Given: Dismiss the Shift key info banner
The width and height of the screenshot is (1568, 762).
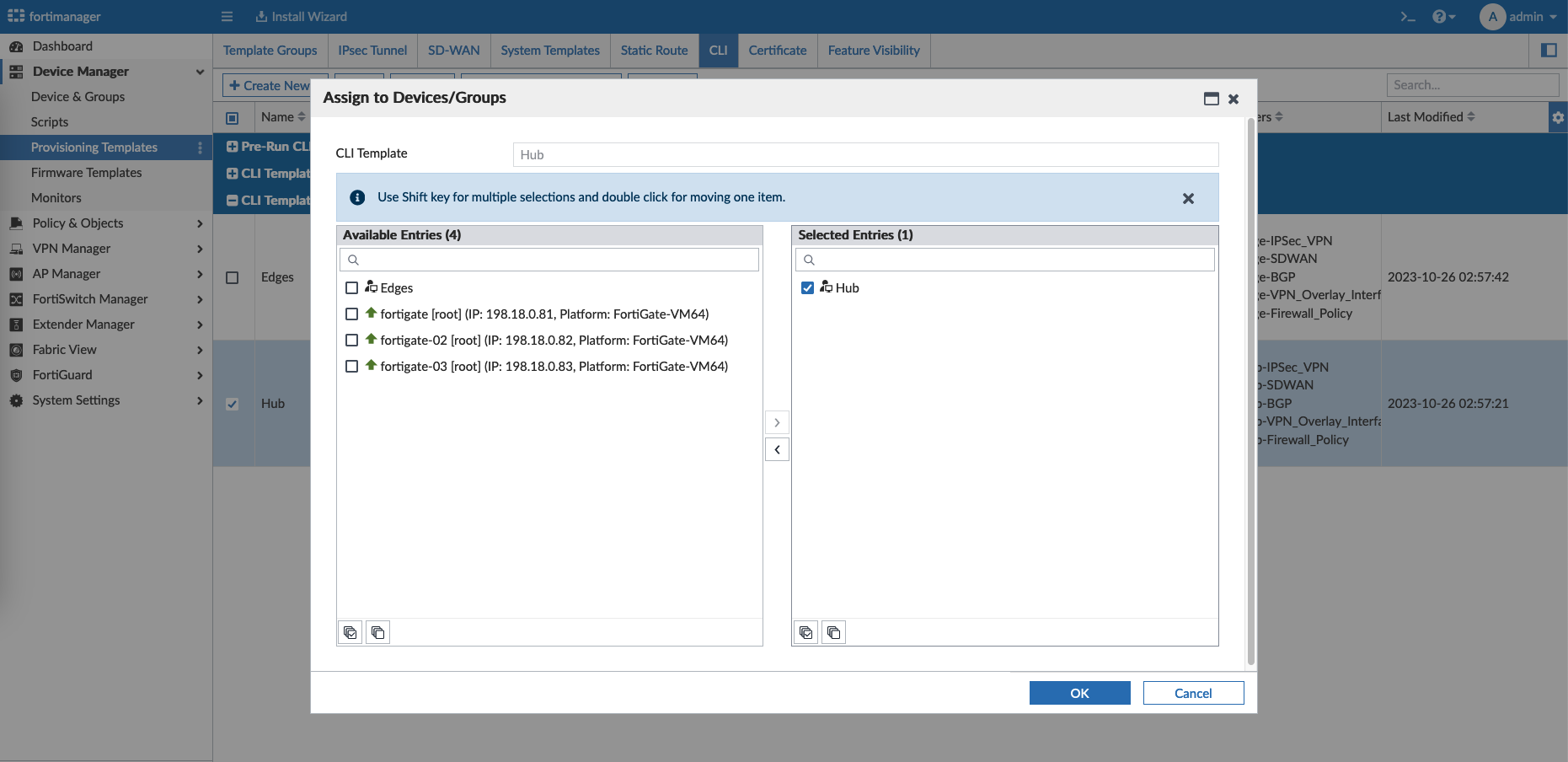Looking at the screenshot, I should pos(1188,198).
